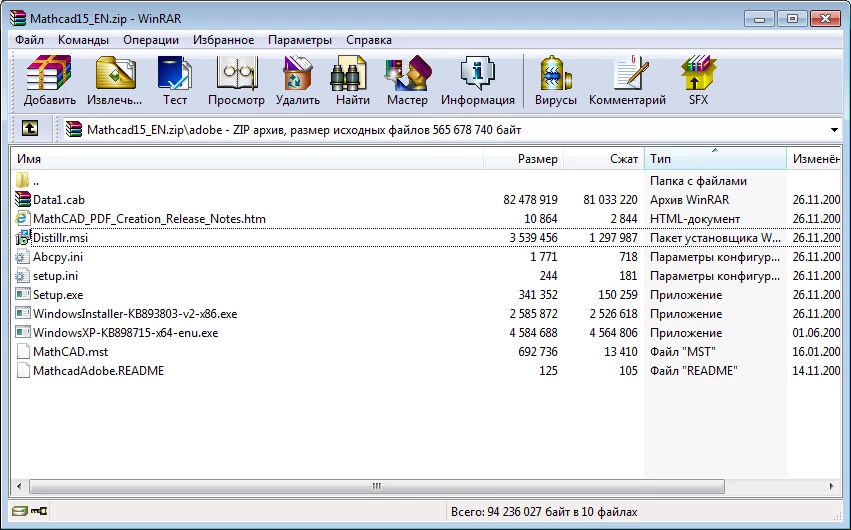Sort by the Размер column header
Image resolution: width=851 pixels, height=530 pixels.
(x=523, y=158)
